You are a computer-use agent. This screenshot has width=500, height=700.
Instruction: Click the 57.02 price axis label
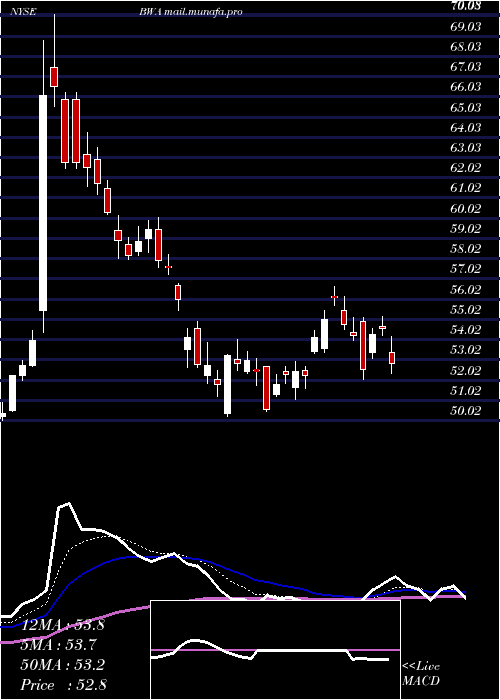click(466, 269)
